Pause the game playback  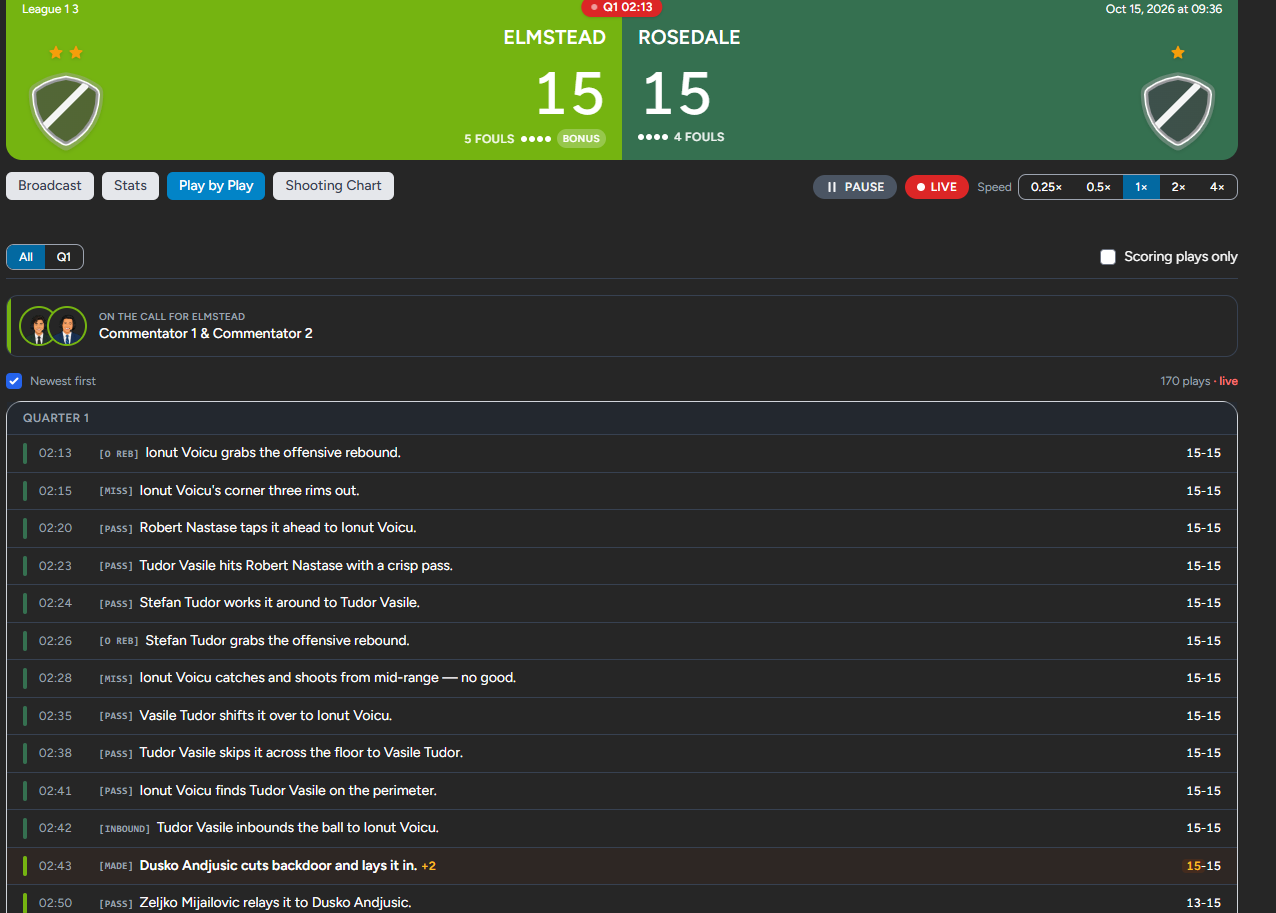click(x=855, y=187)
